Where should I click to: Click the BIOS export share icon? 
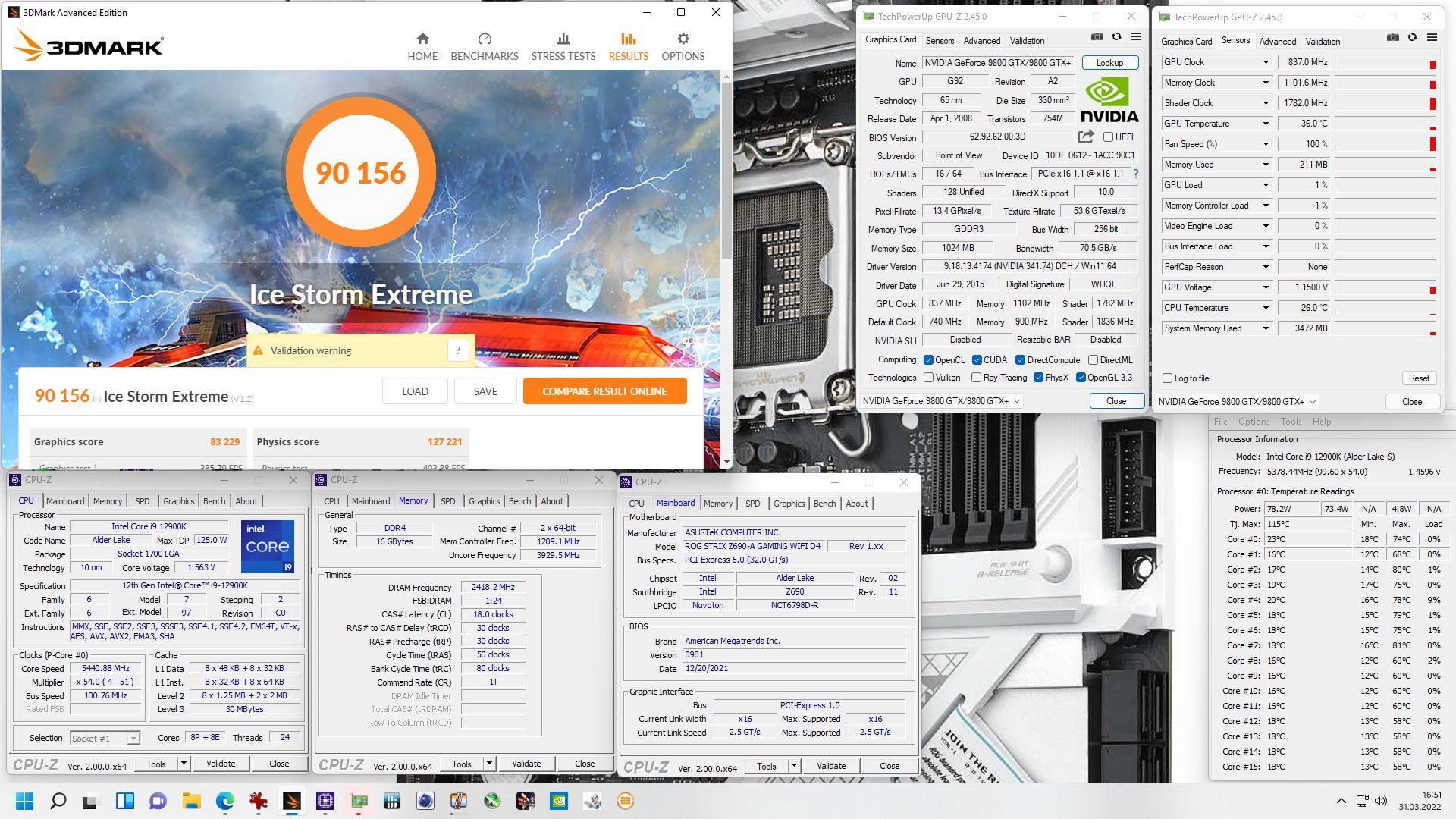[x=1086, y=136]
